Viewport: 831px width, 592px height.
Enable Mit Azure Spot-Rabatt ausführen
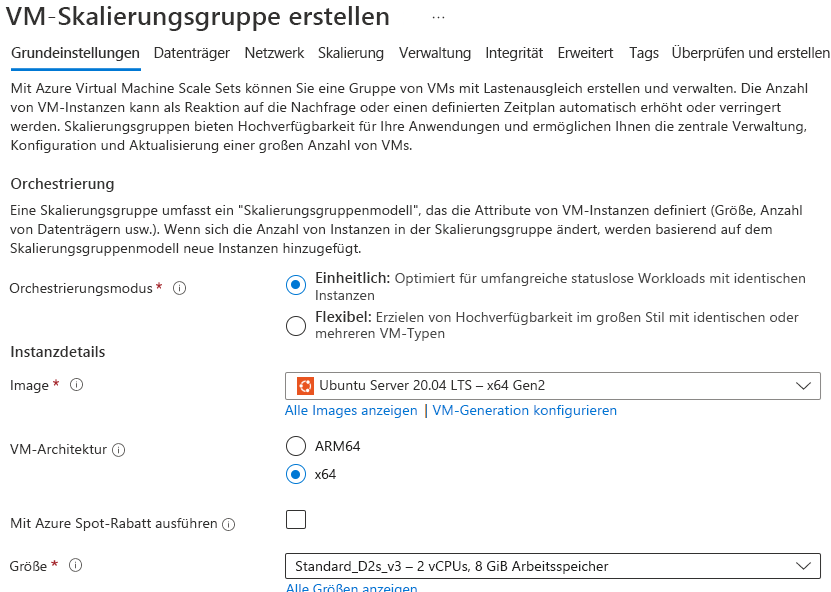click(296, 521)
